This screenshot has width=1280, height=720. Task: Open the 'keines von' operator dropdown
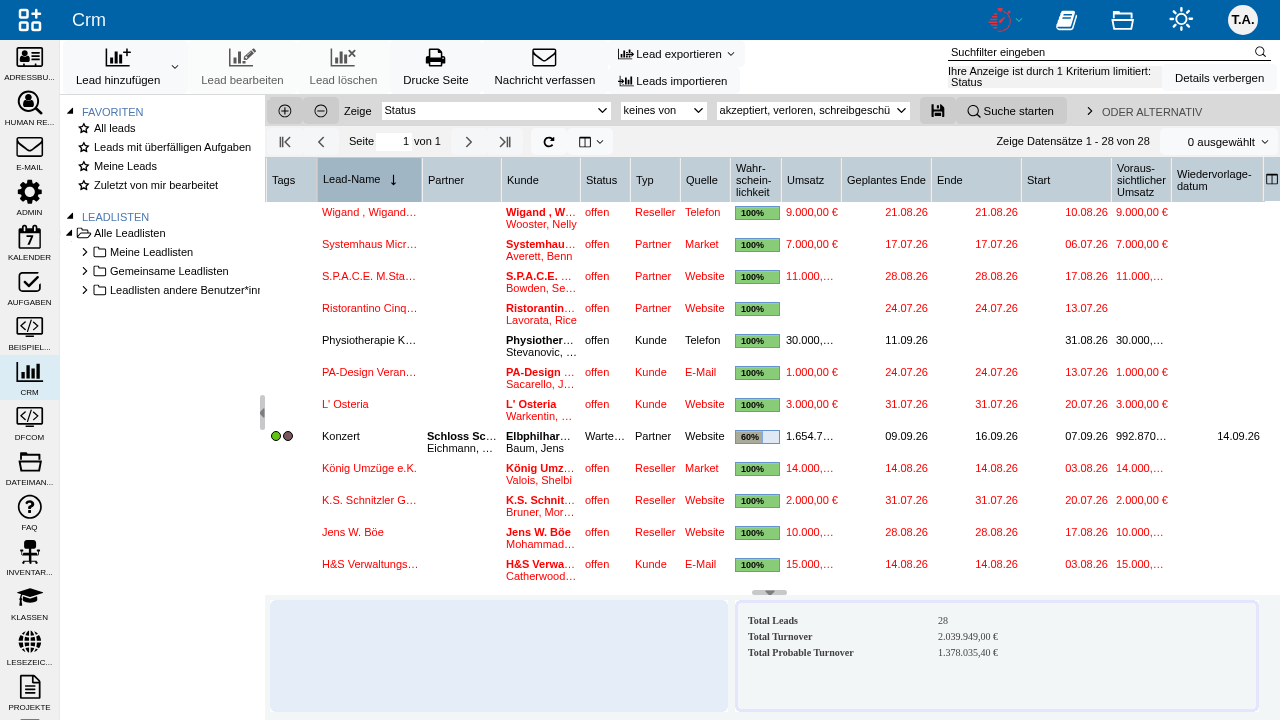[x=664, y=111]
